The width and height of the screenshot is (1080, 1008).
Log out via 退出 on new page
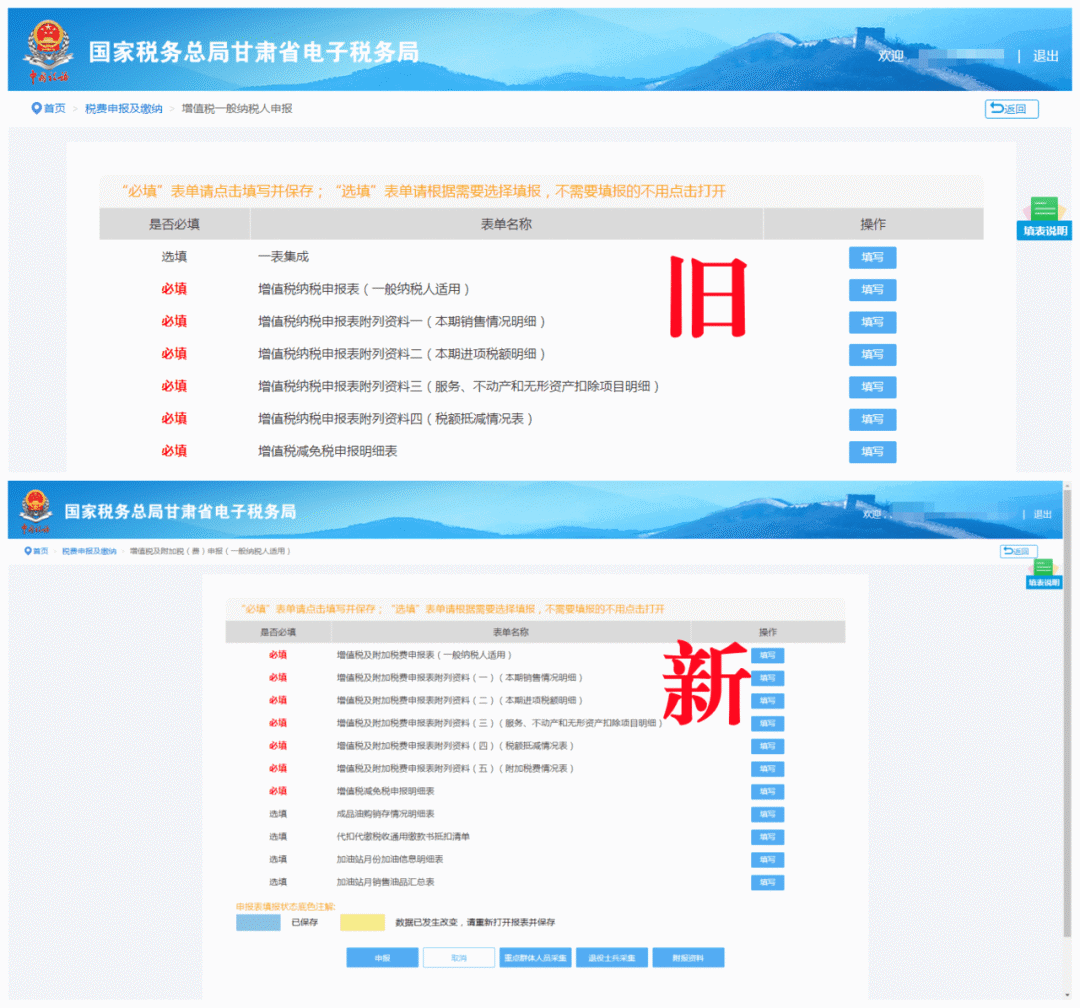pos(1042,514)
